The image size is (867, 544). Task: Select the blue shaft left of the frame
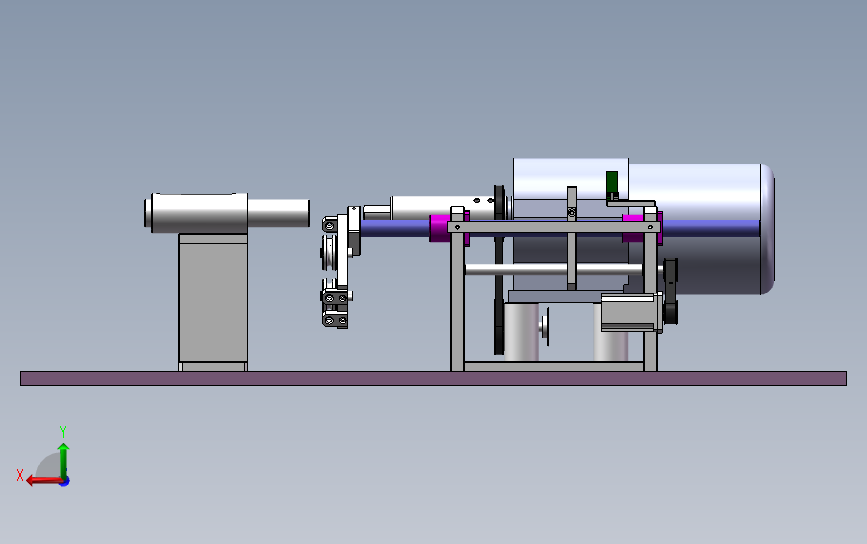pyautogui.click(x=395, y=228)
